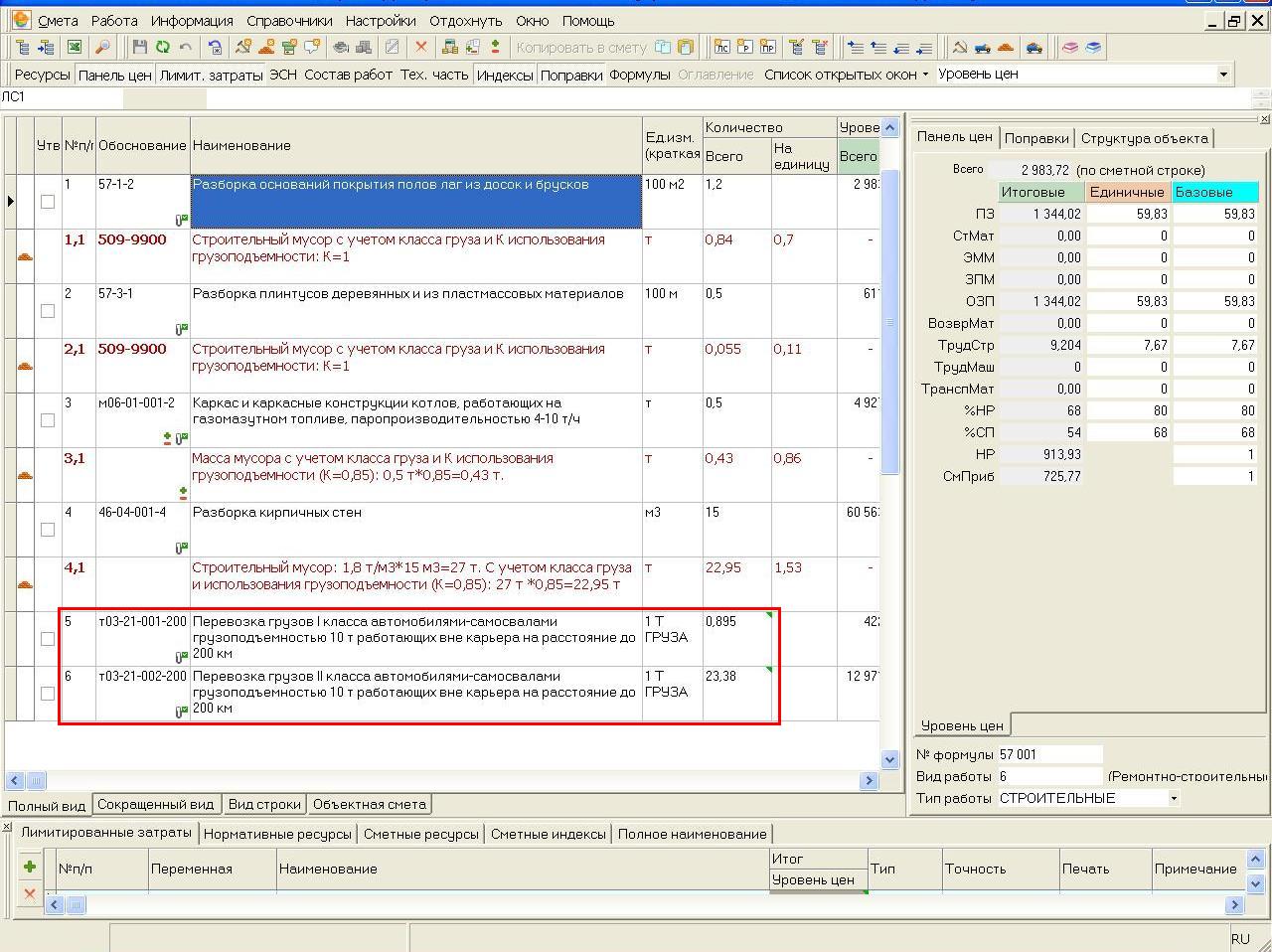Expand the Тип работы СТРОИТЕЛЬНЫЕ dropdown

click(1174, 798)
